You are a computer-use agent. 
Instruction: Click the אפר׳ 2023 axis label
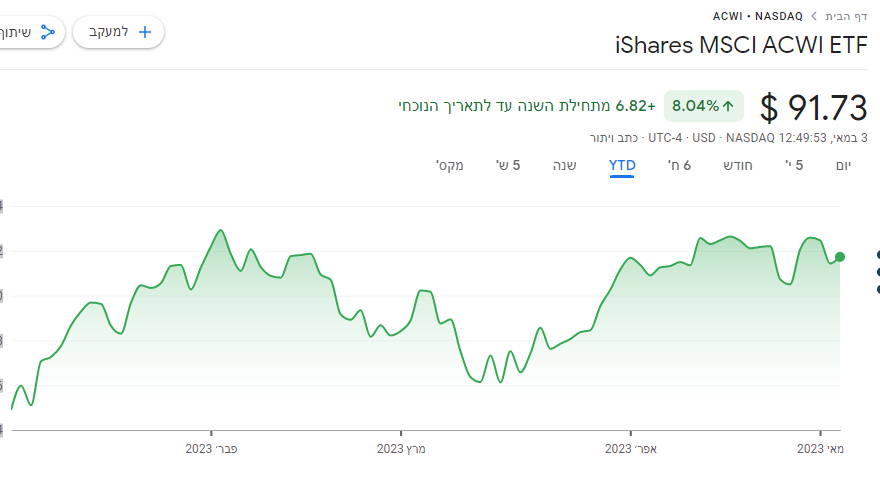click(x=631, y=449)
